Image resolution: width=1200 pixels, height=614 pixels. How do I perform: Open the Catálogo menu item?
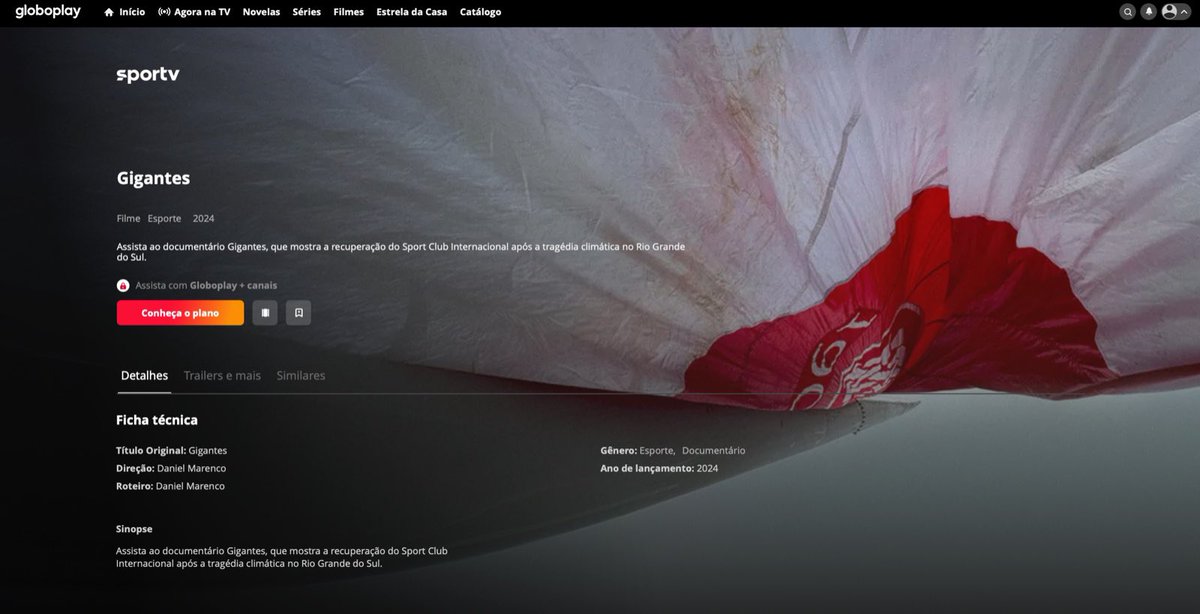[x=480, y=12]
